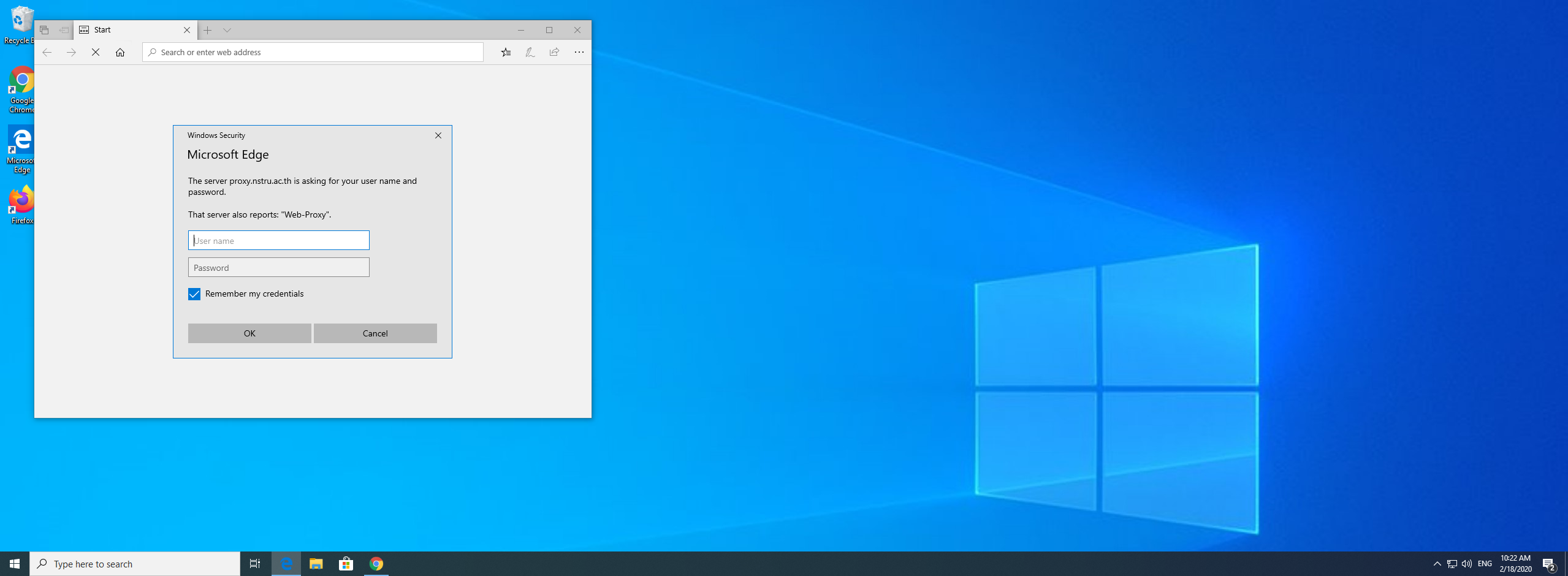Launch Microsoft Store from the taskbar

click(x=346, y=564)
